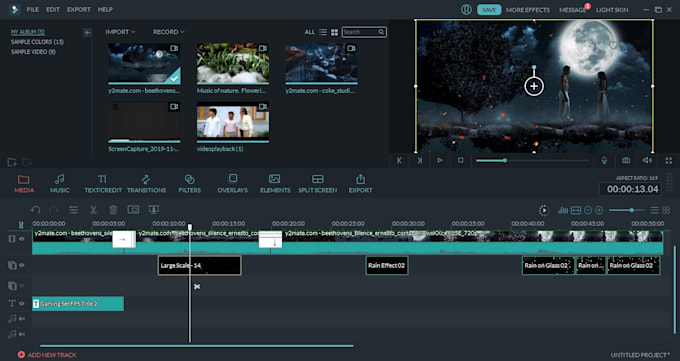Click the Undo arrow in timeline toolbar
This screenshot has width=680, height=361.
tap(36, 210)
